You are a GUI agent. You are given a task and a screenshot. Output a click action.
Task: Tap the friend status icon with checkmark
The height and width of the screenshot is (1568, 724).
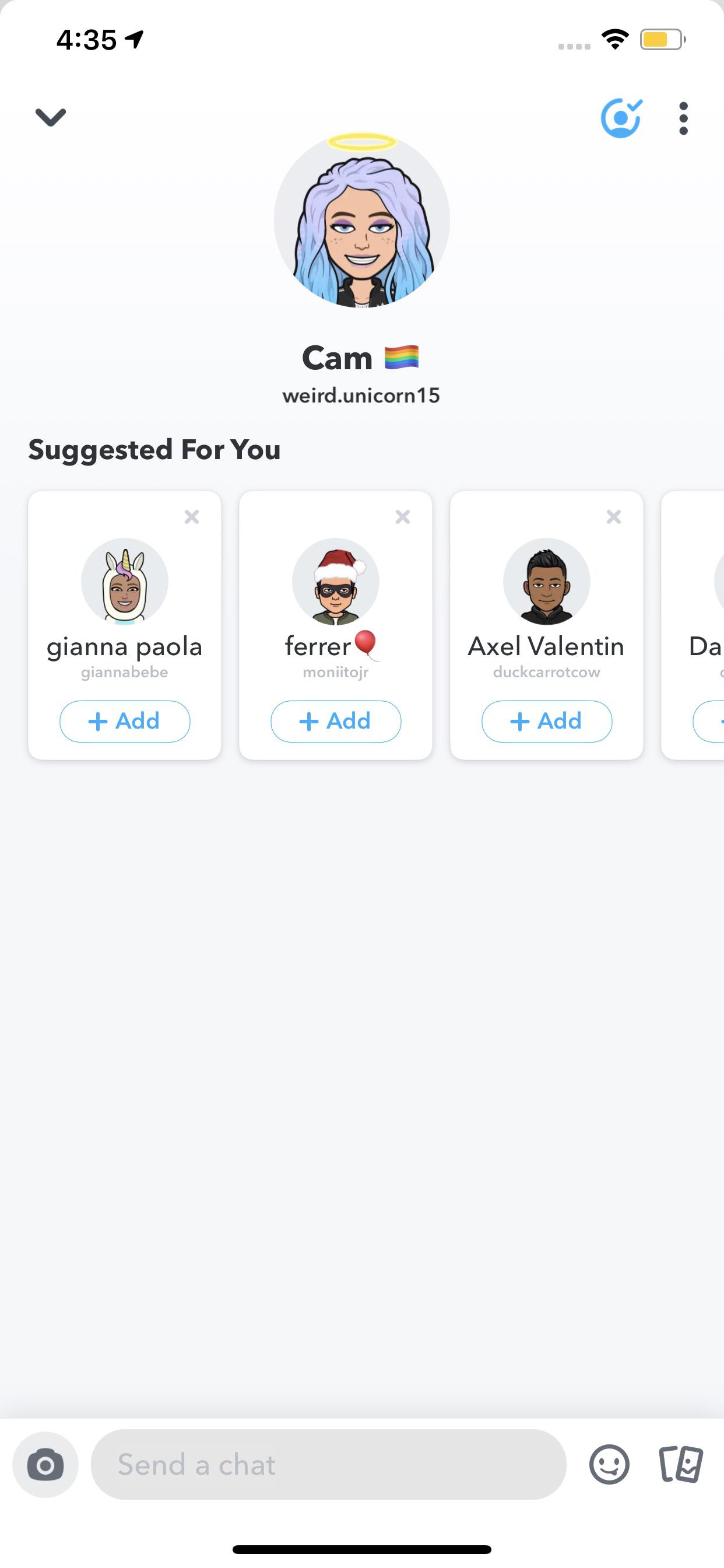click(x=621, y=118)
